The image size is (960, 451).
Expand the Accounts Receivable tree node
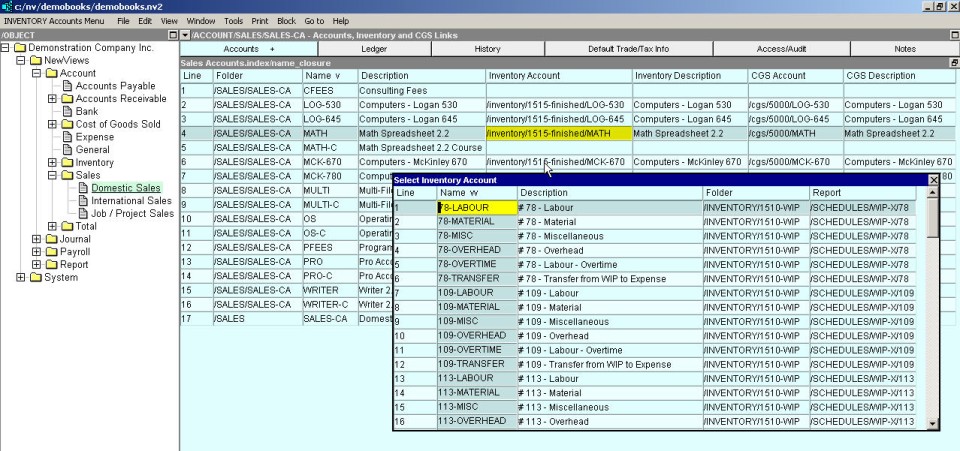[52, 99]
